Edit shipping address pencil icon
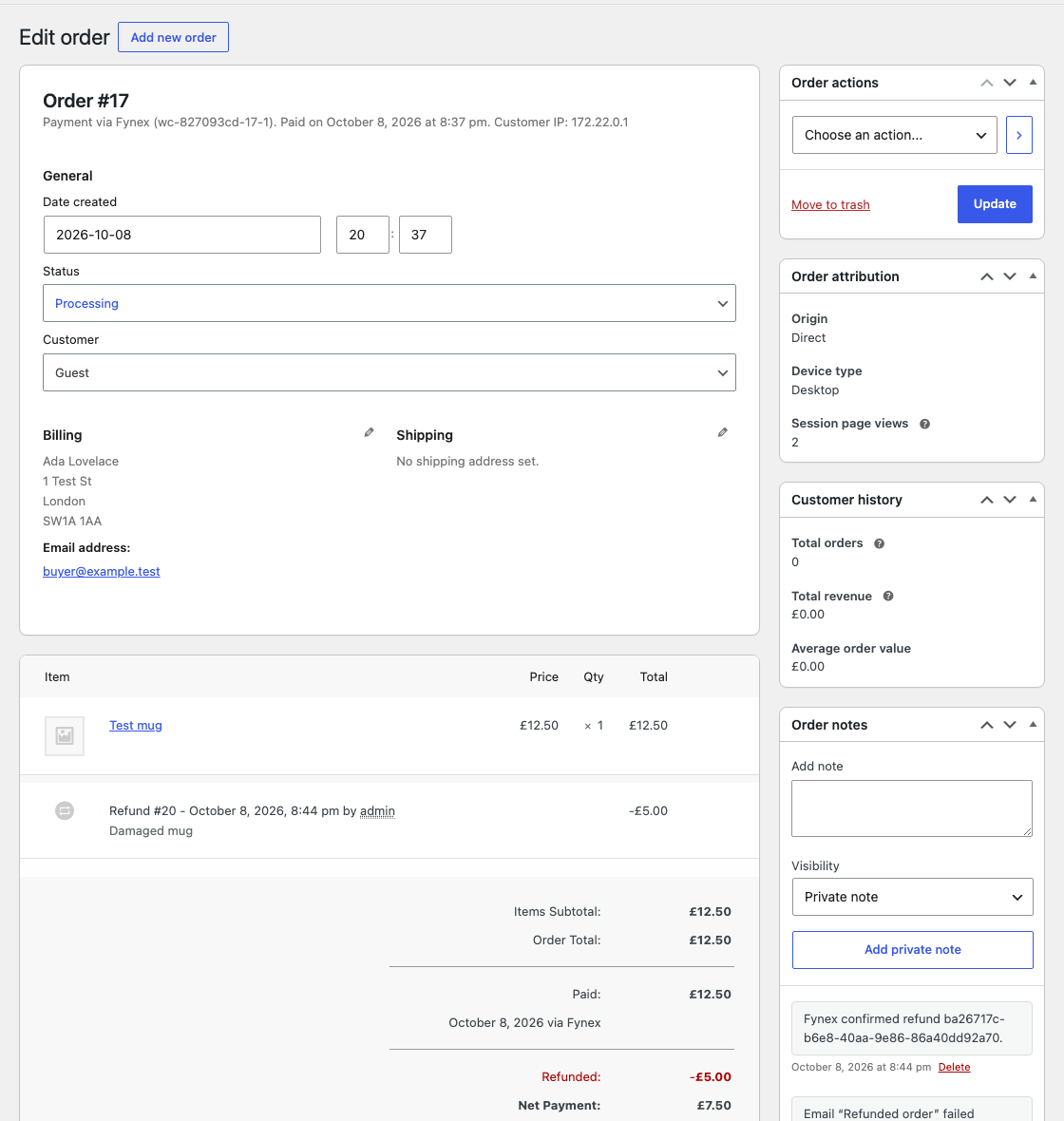Image resolution: width=1064 pixels, height=1121 pixels. tap(723, 432)
